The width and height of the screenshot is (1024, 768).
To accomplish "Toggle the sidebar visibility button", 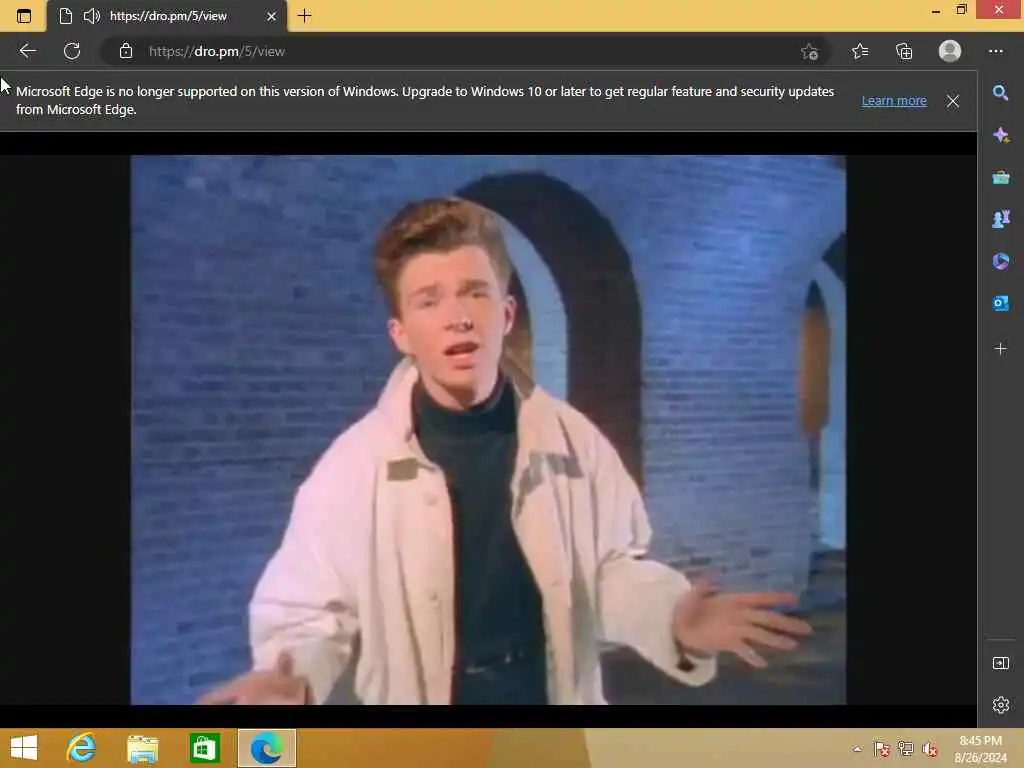I will [1000, 663].
